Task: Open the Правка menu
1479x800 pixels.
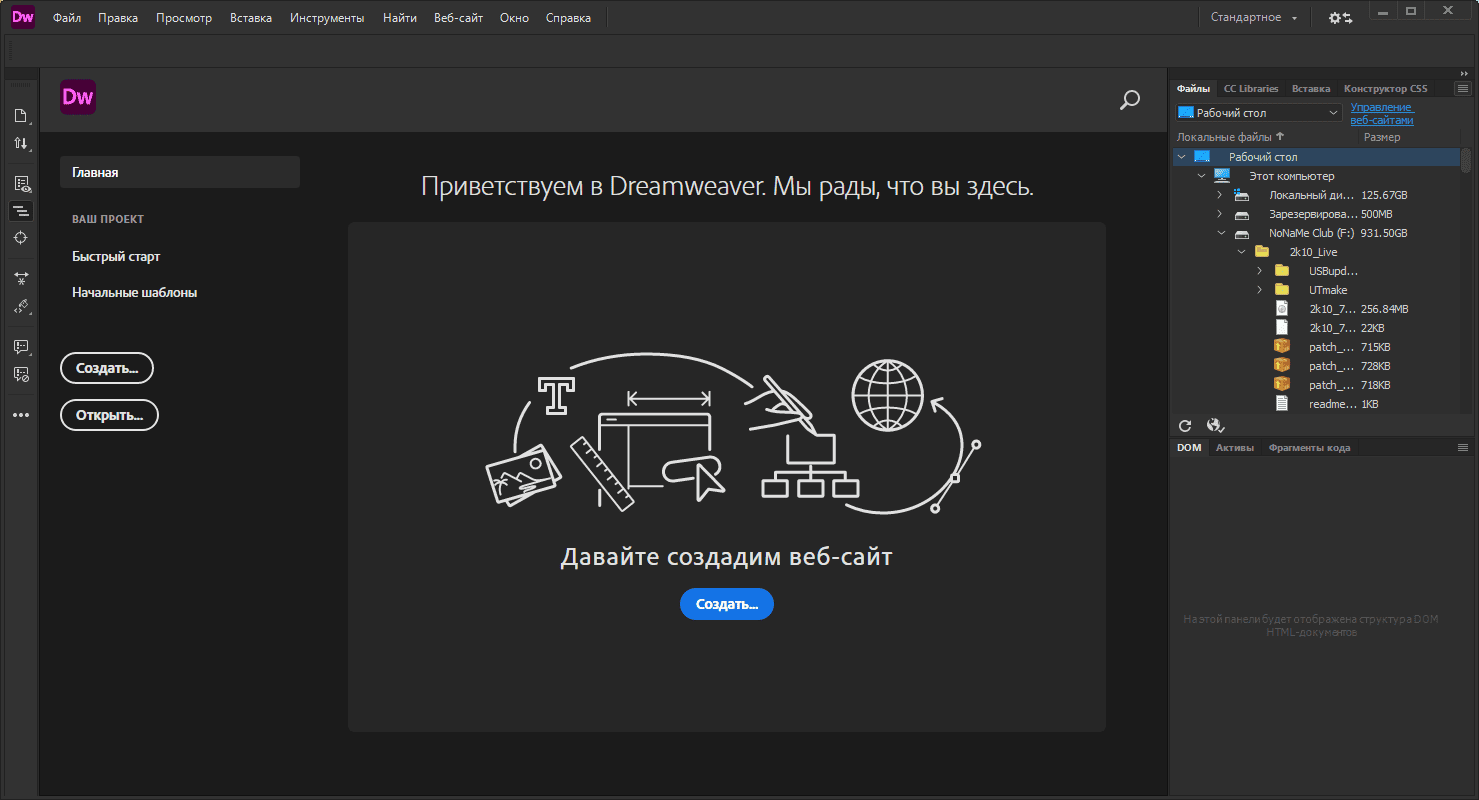Action: tap(118, 18)
